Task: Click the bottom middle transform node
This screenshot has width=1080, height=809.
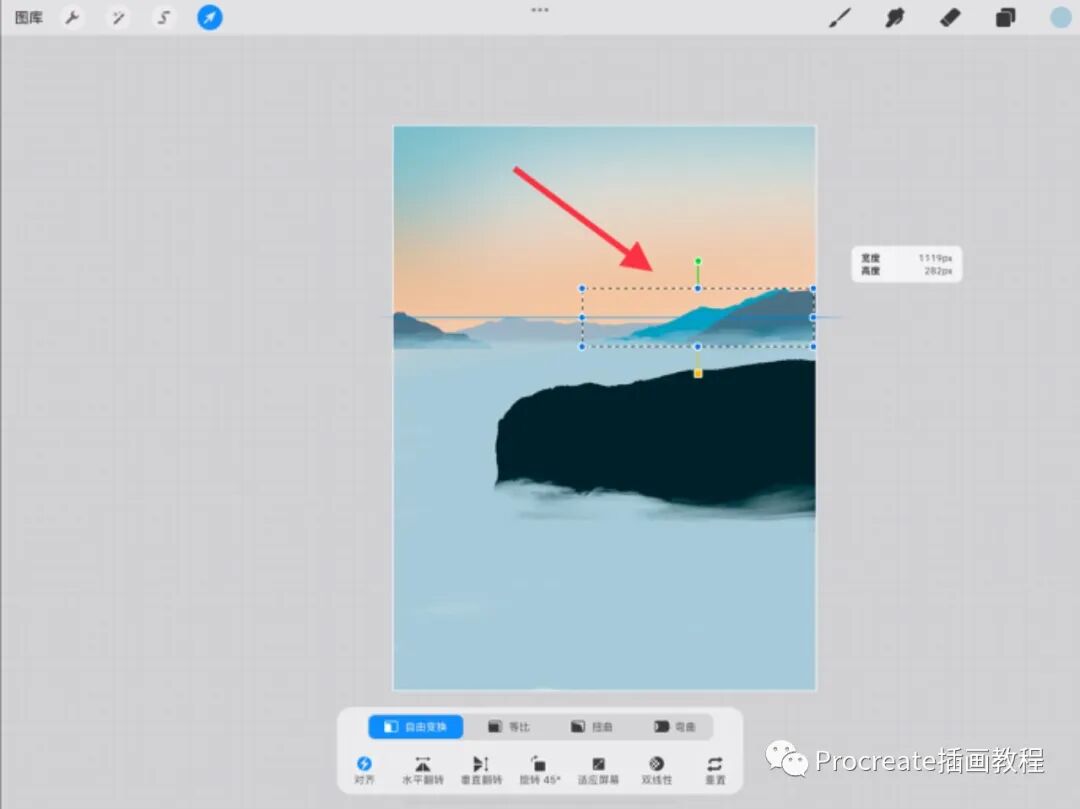Action: [x=698, y=346]
